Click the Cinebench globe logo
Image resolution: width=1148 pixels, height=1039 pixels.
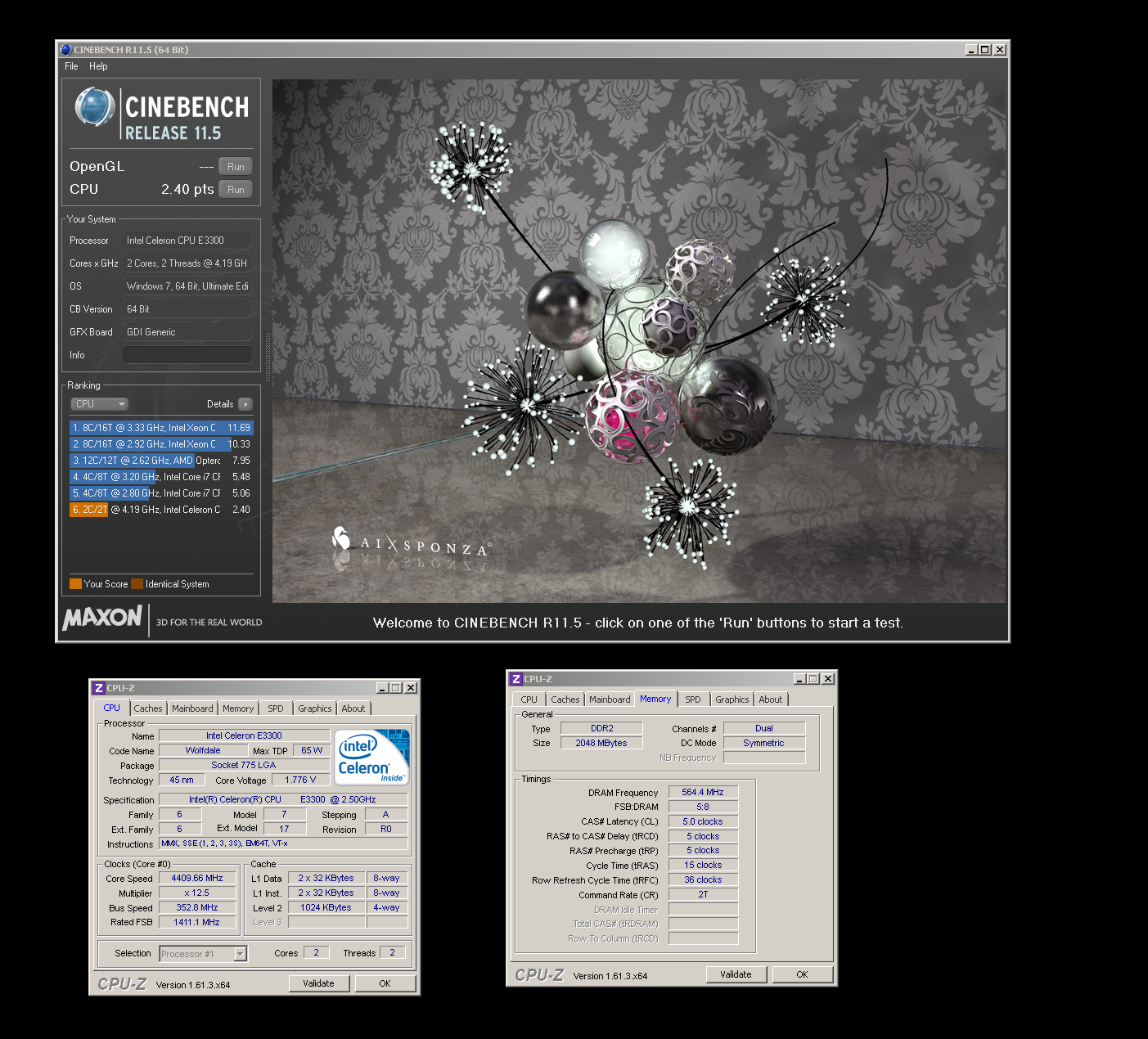point(94,107)
